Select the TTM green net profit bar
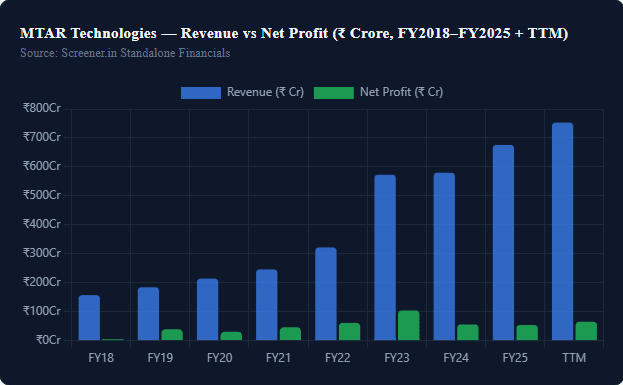 [x=586, y=331]
